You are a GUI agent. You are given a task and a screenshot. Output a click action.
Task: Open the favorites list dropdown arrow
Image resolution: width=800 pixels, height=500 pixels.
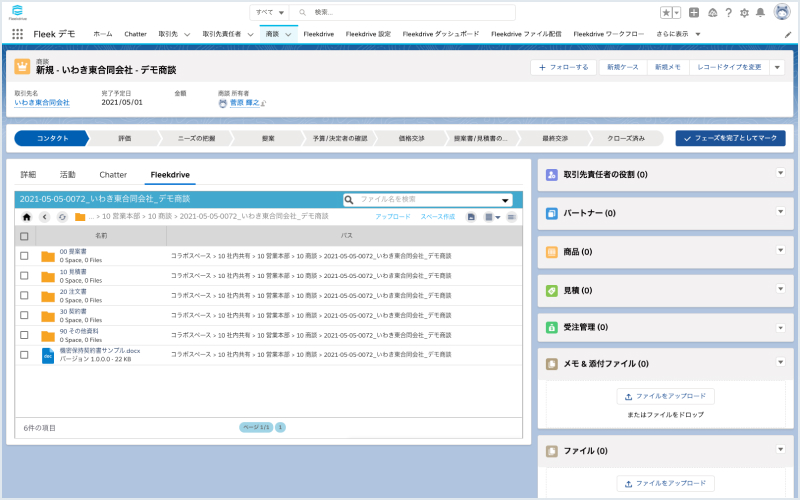(677, 13)
